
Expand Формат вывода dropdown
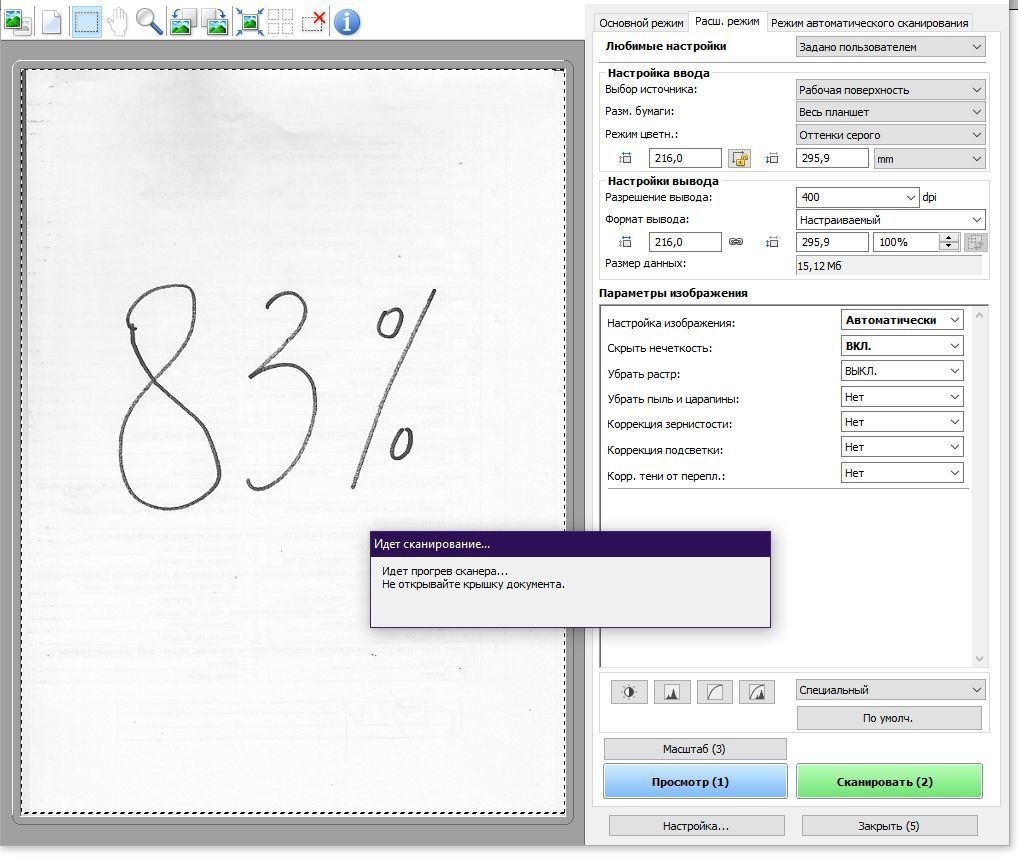click(x=890, y=219)
